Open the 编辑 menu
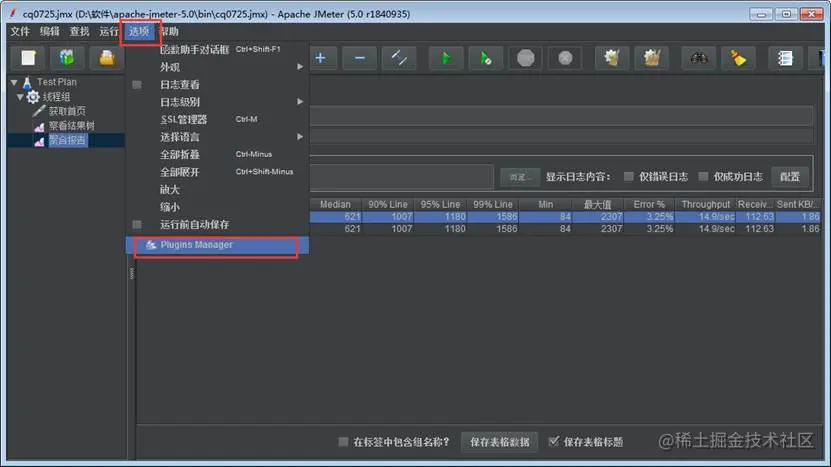 pos(50,31)
